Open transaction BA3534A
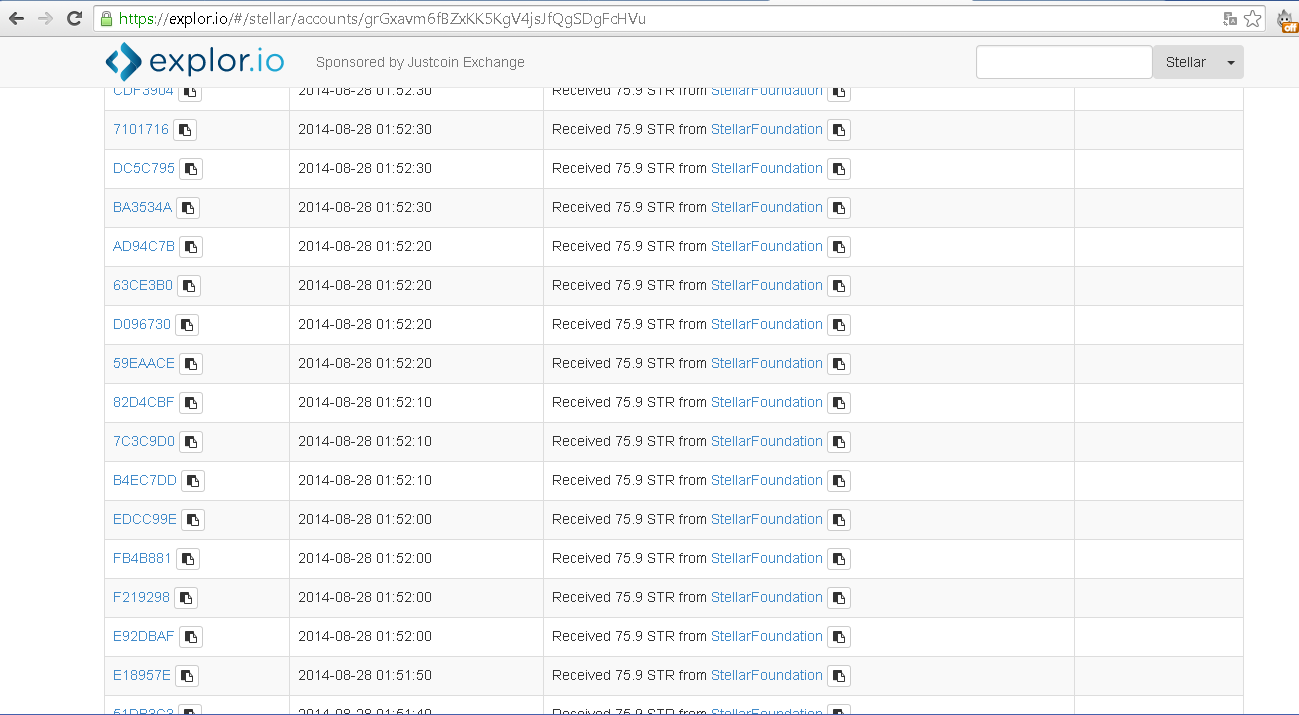Screen dimensions: 1299x715 pos(142,207)
